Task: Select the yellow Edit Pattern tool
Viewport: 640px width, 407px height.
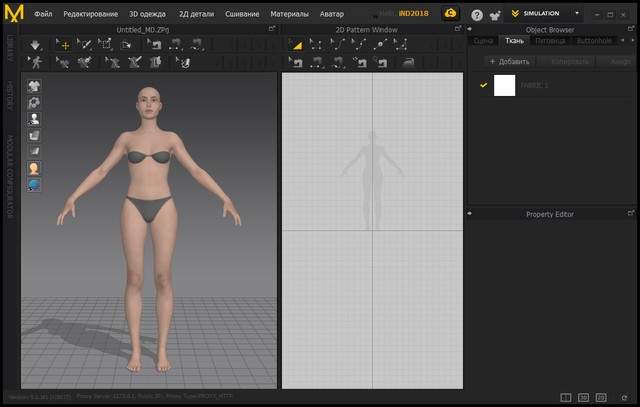Action: [x=296, y=45]
